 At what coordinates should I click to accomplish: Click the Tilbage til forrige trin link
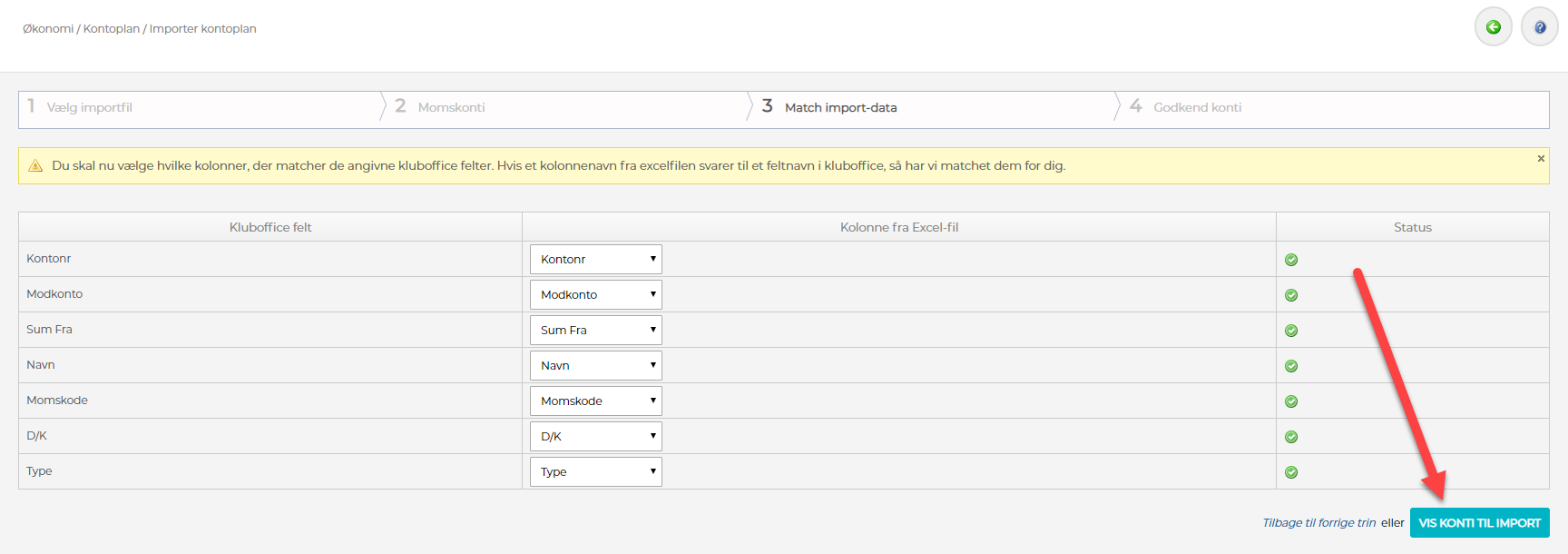click(1318, 523)
